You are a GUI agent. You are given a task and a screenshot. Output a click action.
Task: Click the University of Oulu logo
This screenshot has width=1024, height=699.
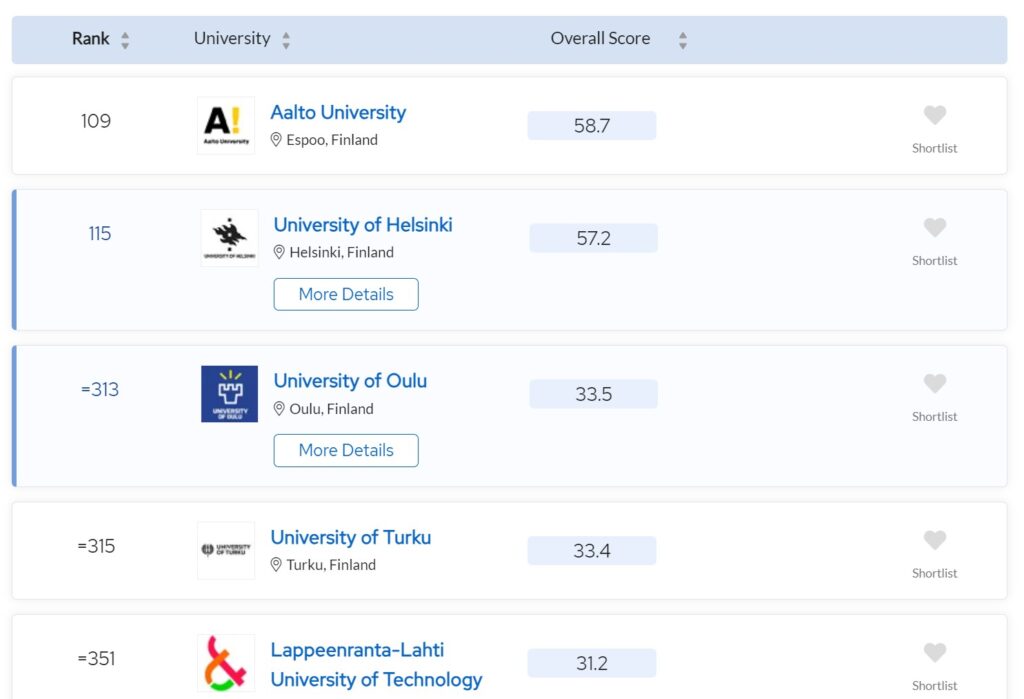[229, 394]
